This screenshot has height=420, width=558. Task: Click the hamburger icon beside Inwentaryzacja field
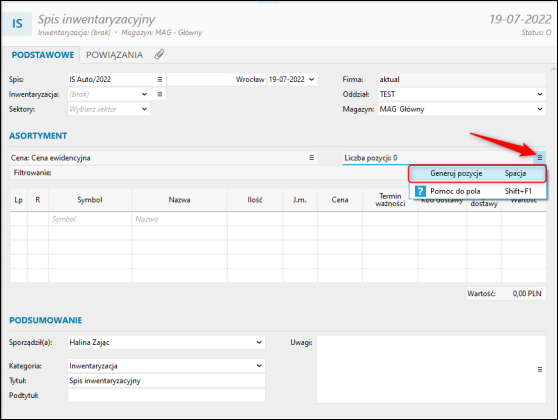(160, 94)
